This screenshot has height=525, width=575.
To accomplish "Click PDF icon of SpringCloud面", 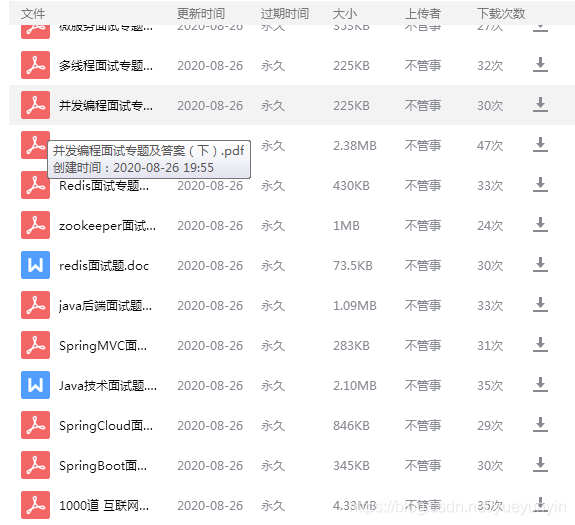I will click(x=35, y=425).
